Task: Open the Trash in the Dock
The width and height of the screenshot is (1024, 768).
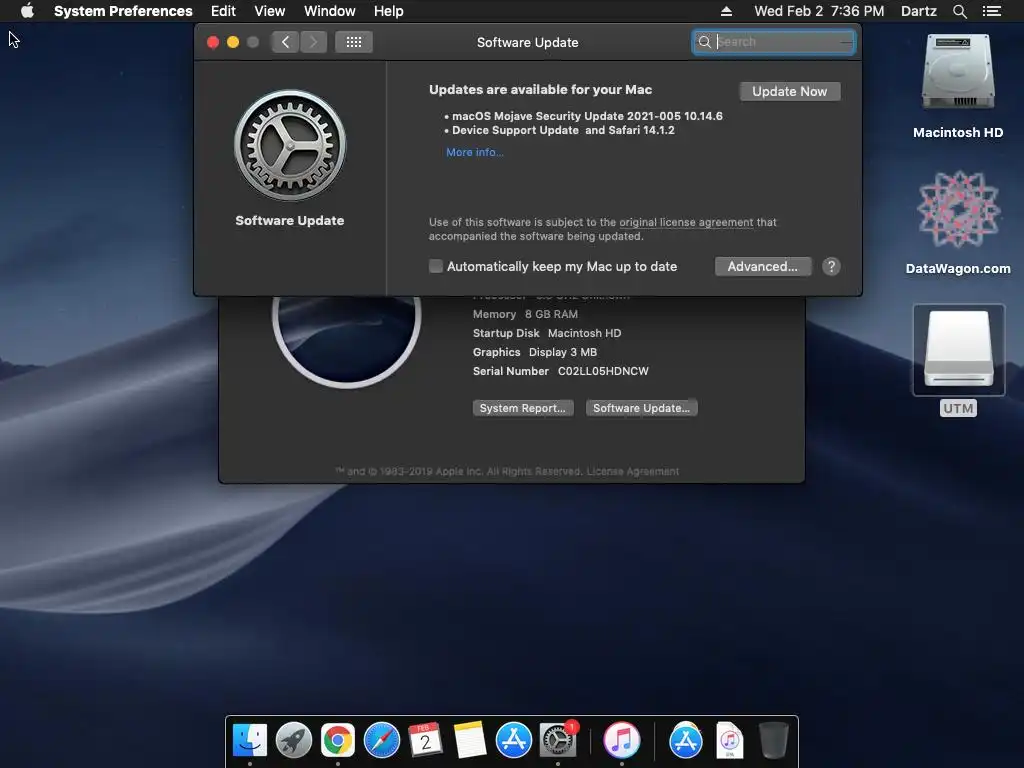Action: click(x=774, y=741)
